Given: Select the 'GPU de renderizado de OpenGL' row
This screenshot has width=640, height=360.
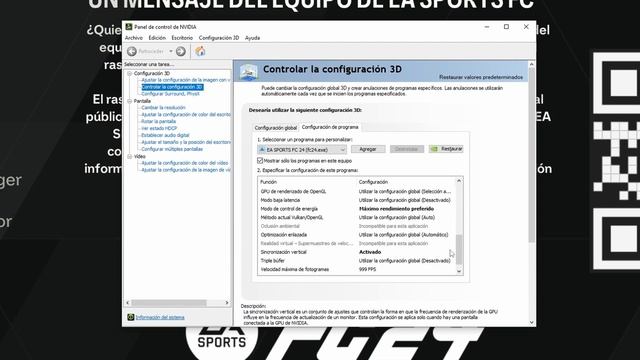Looking at the screenshot, I should tap(357, 191).
